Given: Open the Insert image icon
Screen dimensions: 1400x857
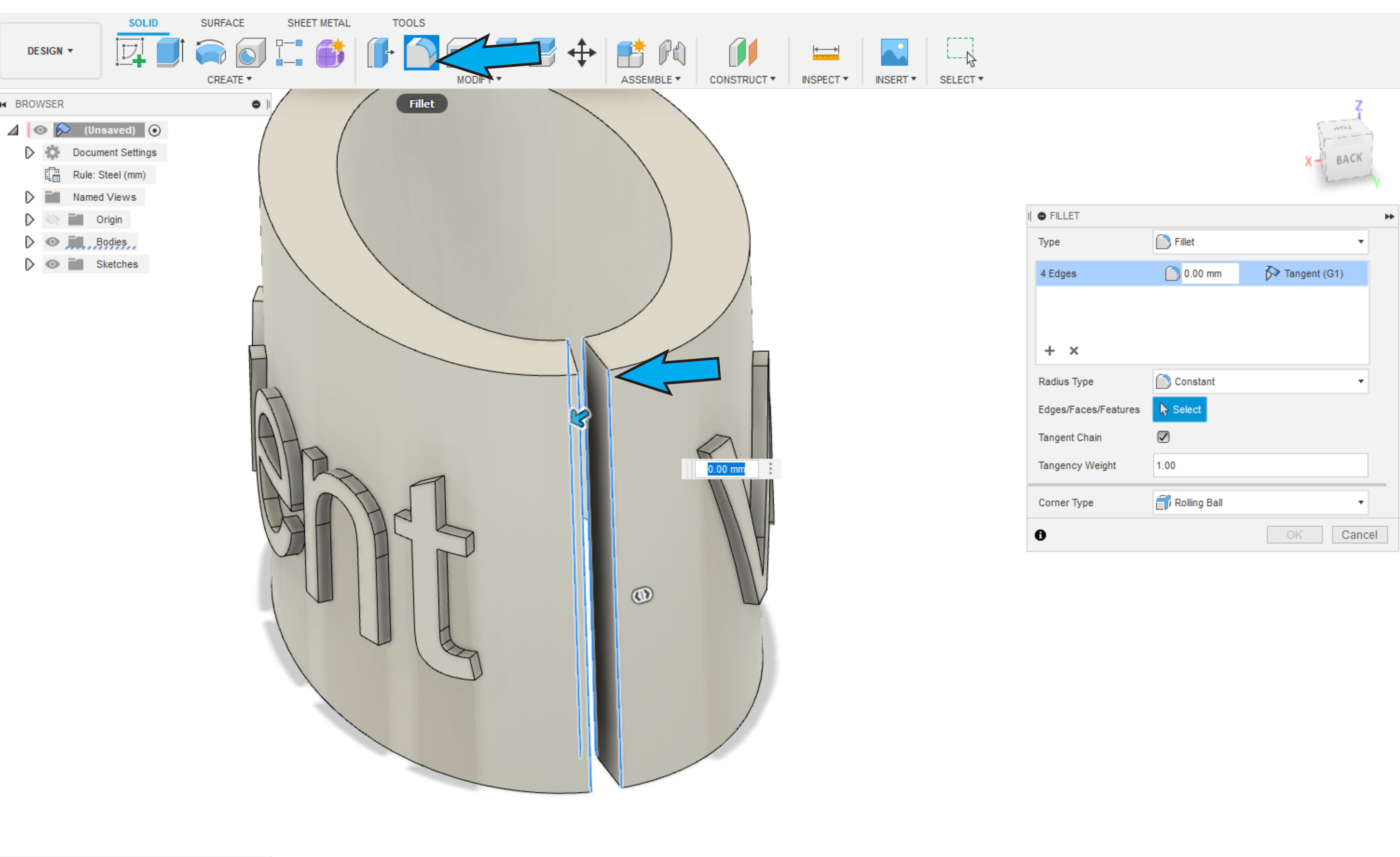Looking at the screenshot, I should [894, 53].
